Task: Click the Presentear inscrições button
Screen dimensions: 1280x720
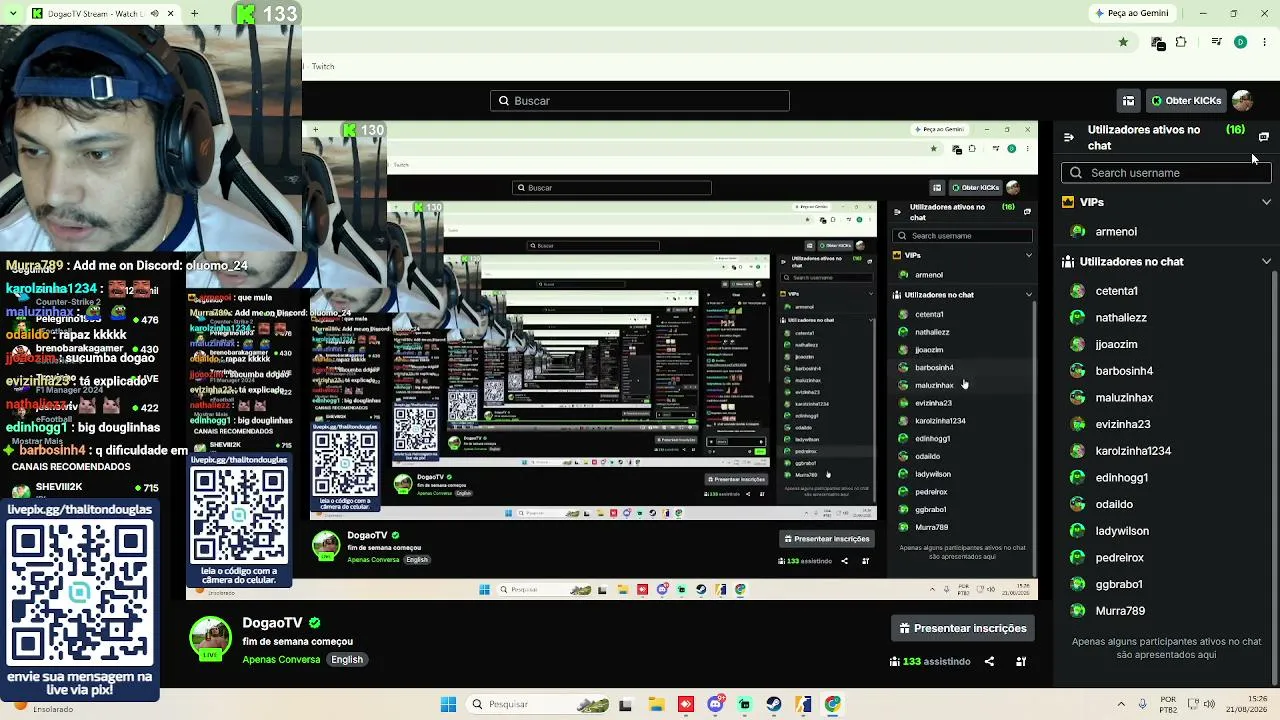Action: [x=963, y=629]
